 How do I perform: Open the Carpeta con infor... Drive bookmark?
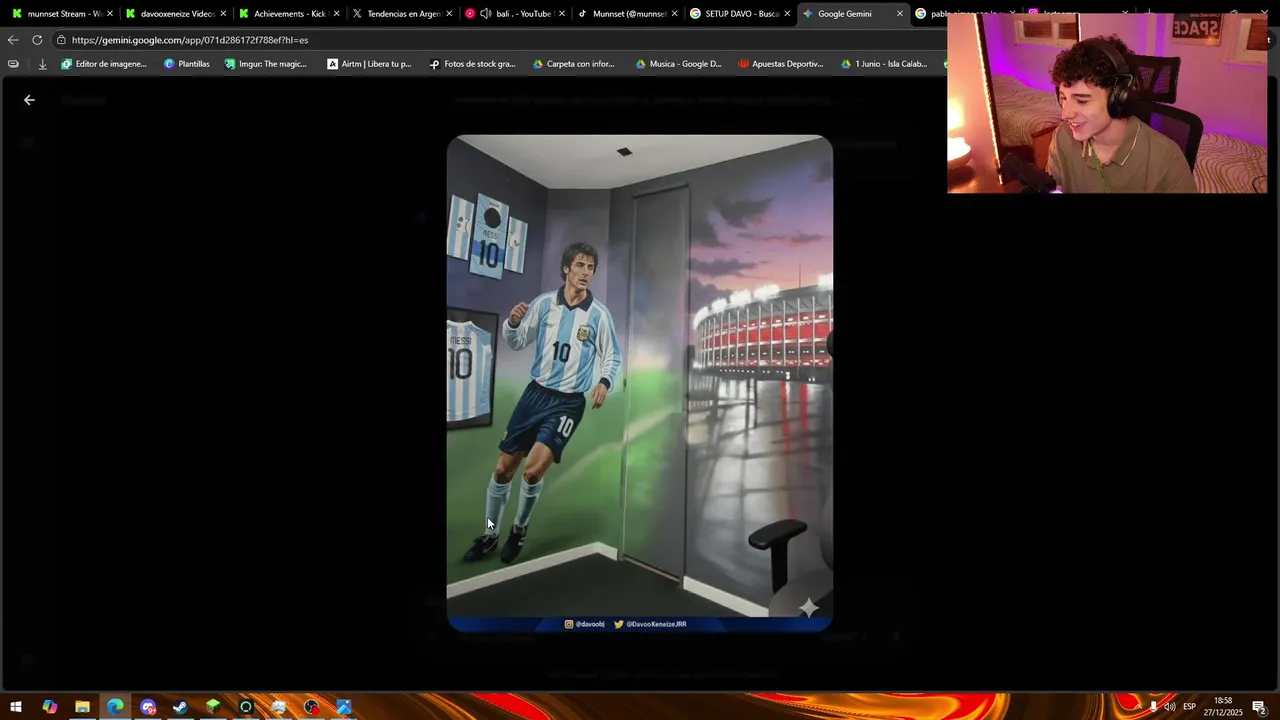pyautogui.click(x=573, y=64)
